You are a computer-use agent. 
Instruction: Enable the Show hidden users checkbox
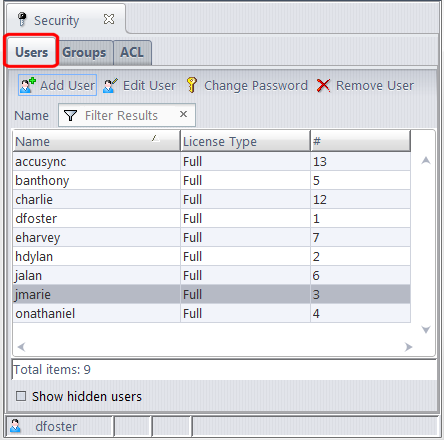21,396
